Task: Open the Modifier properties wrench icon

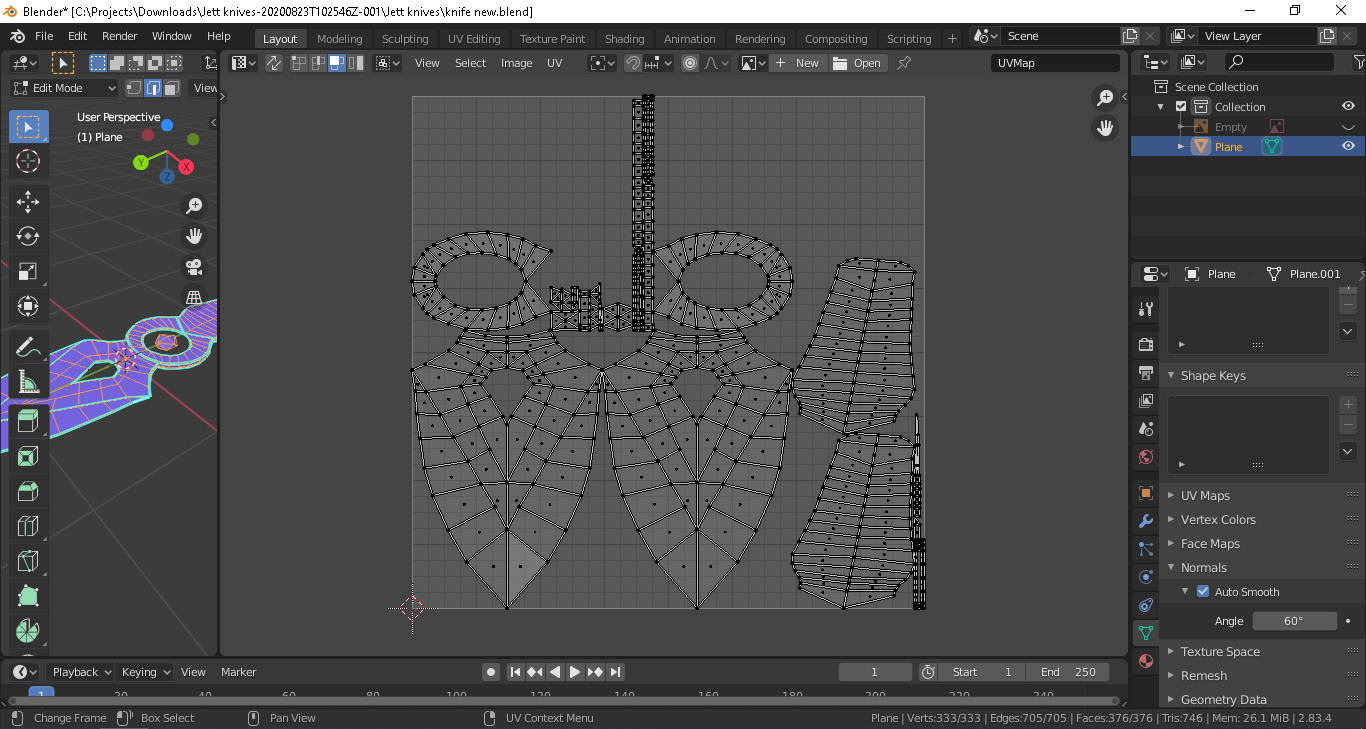Action: coord(1145,521)
